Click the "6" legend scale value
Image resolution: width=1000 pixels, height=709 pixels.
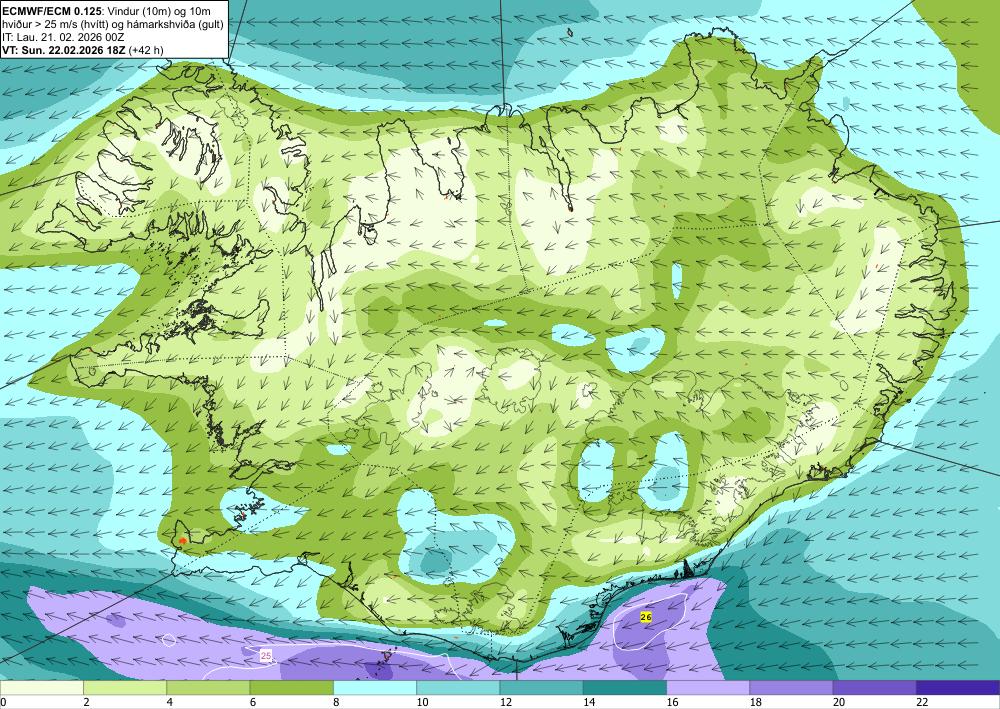coord(253,702)
